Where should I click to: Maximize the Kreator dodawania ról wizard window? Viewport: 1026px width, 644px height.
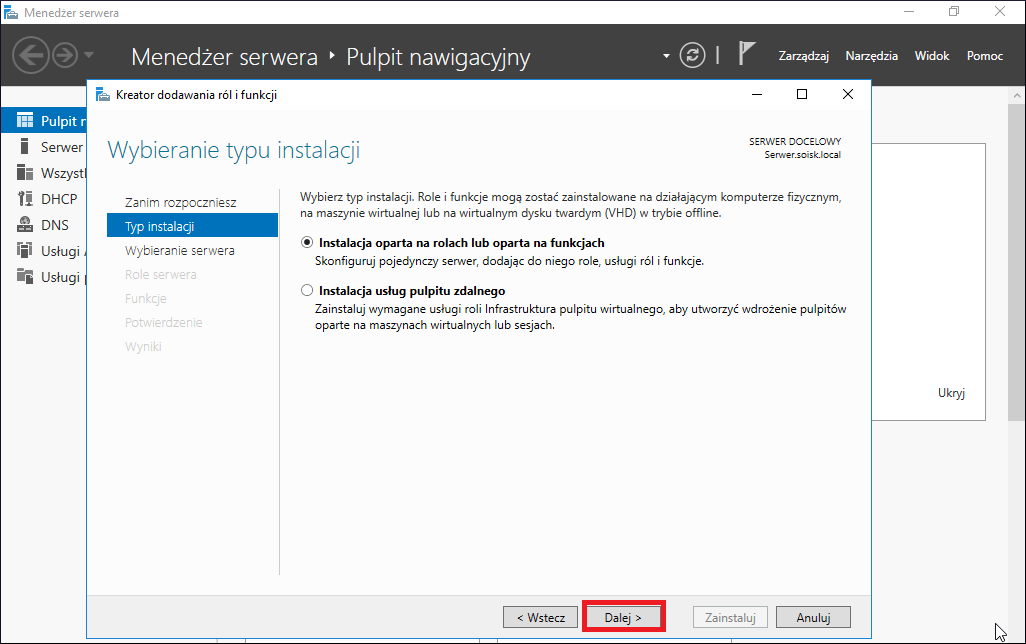coord(802,94)
